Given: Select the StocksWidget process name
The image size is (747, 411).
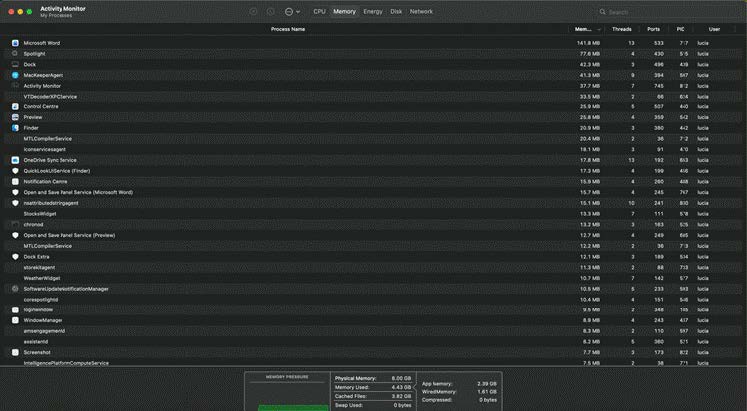Looking at the screenshot, I should pyautogui.click(x=40, y=214).
